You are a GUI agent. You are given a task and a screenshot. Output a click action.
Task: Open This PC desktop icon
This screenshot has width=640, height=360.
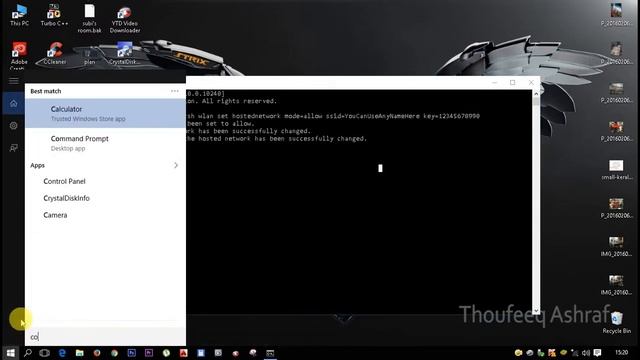point(19,16)
